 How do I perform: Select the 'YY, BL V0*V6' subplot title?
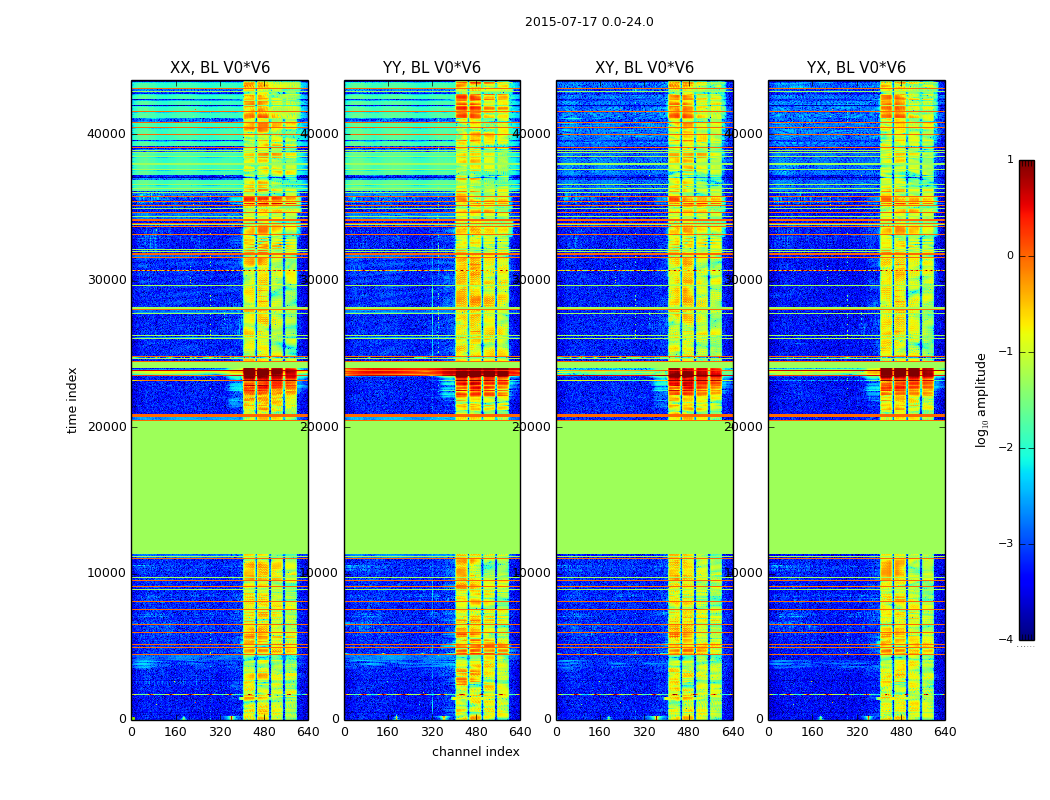(431, 68)
